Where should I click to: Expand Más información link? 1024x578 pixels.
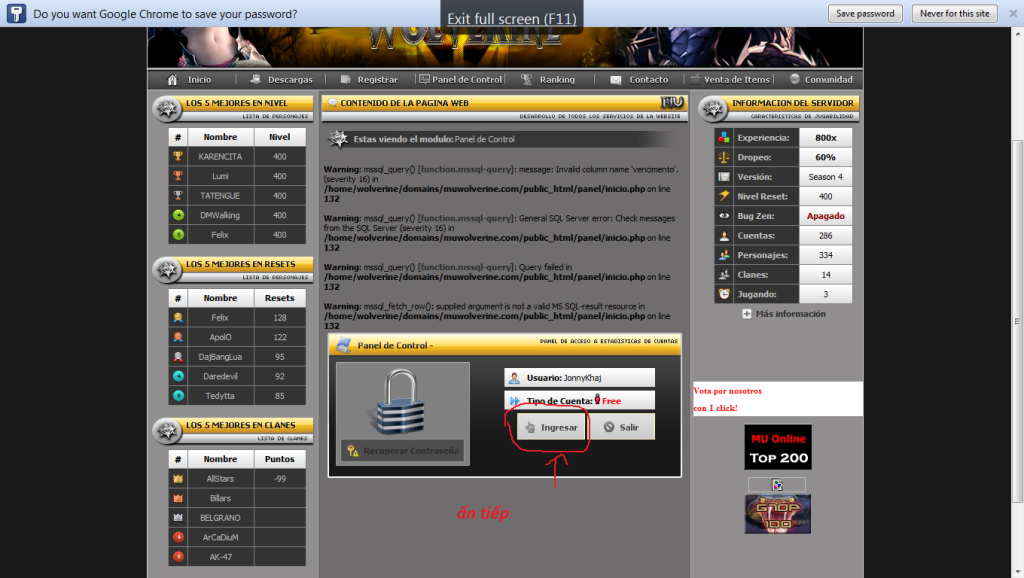coord(790,314)
